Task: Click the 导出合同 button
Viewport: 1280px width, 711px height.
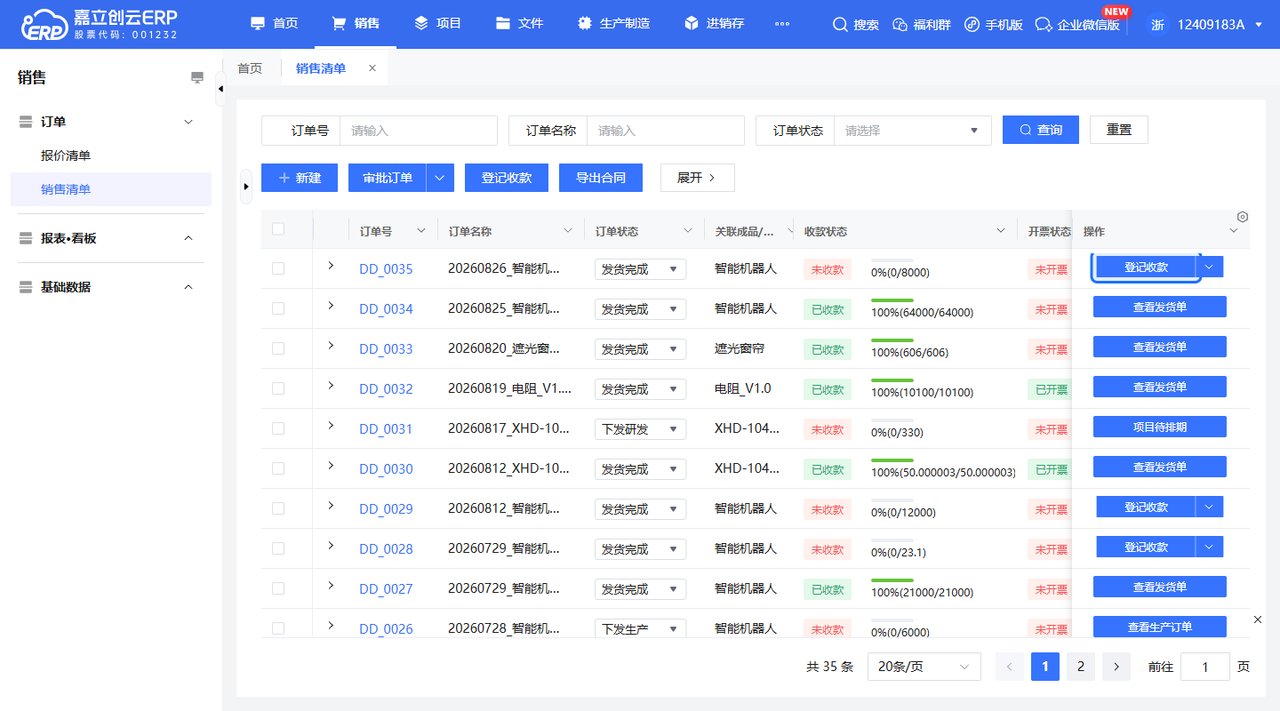Action: (x=600, y=177)
